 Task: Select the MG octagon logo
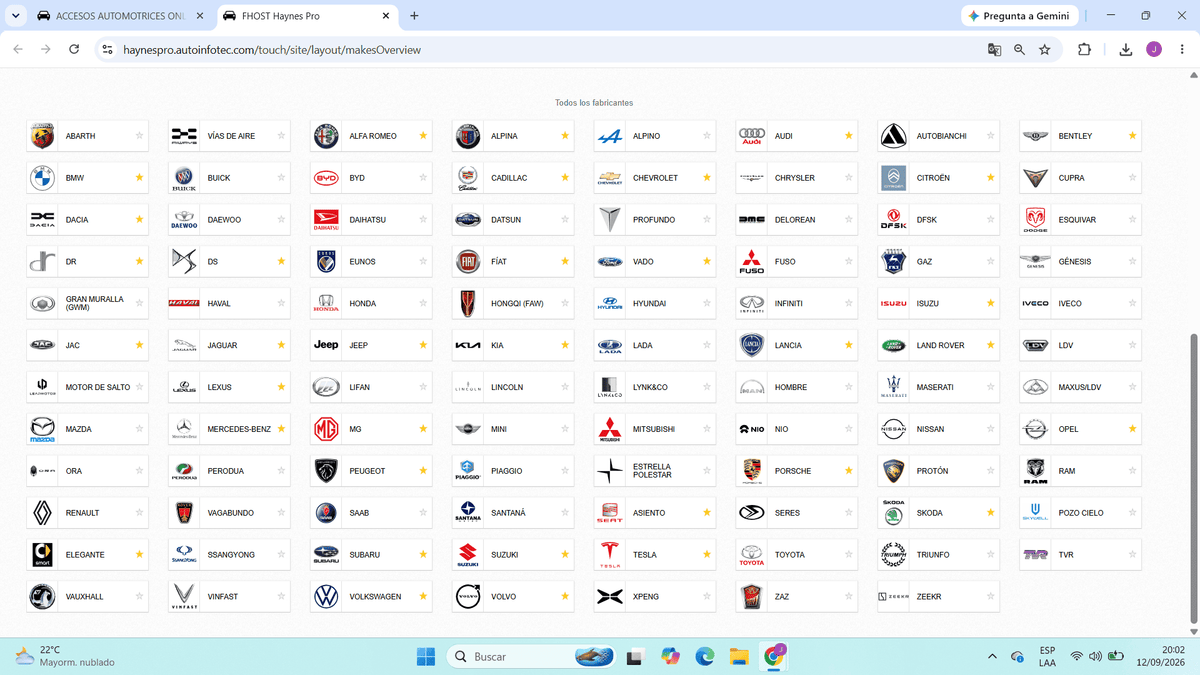click(326, 430)
